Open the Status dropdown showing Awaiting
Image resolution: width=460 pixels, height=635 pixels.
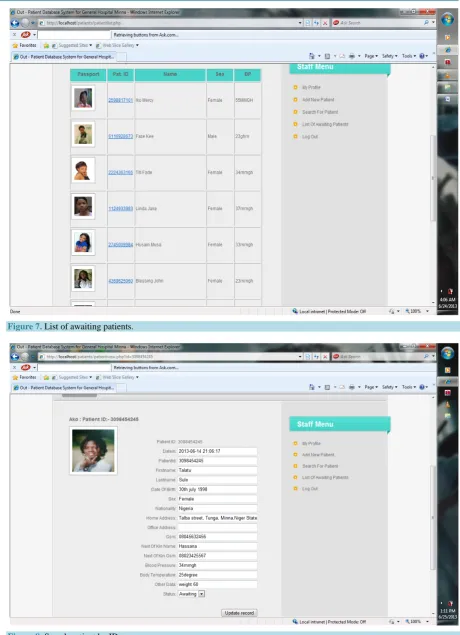pos(201,594)
